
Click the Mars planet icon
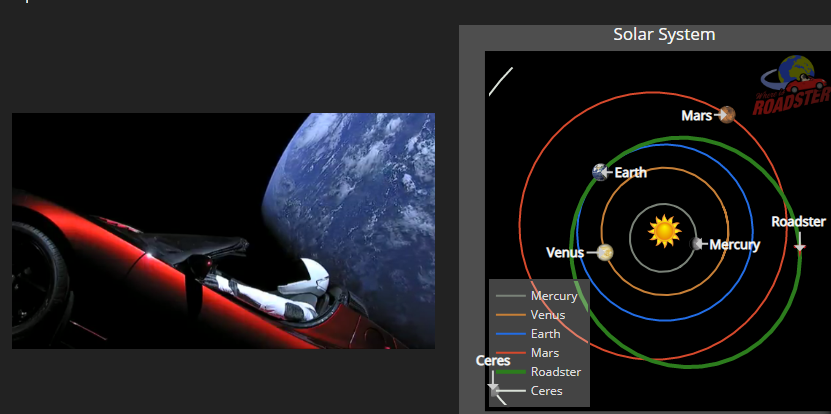click(x=728, y=114)
